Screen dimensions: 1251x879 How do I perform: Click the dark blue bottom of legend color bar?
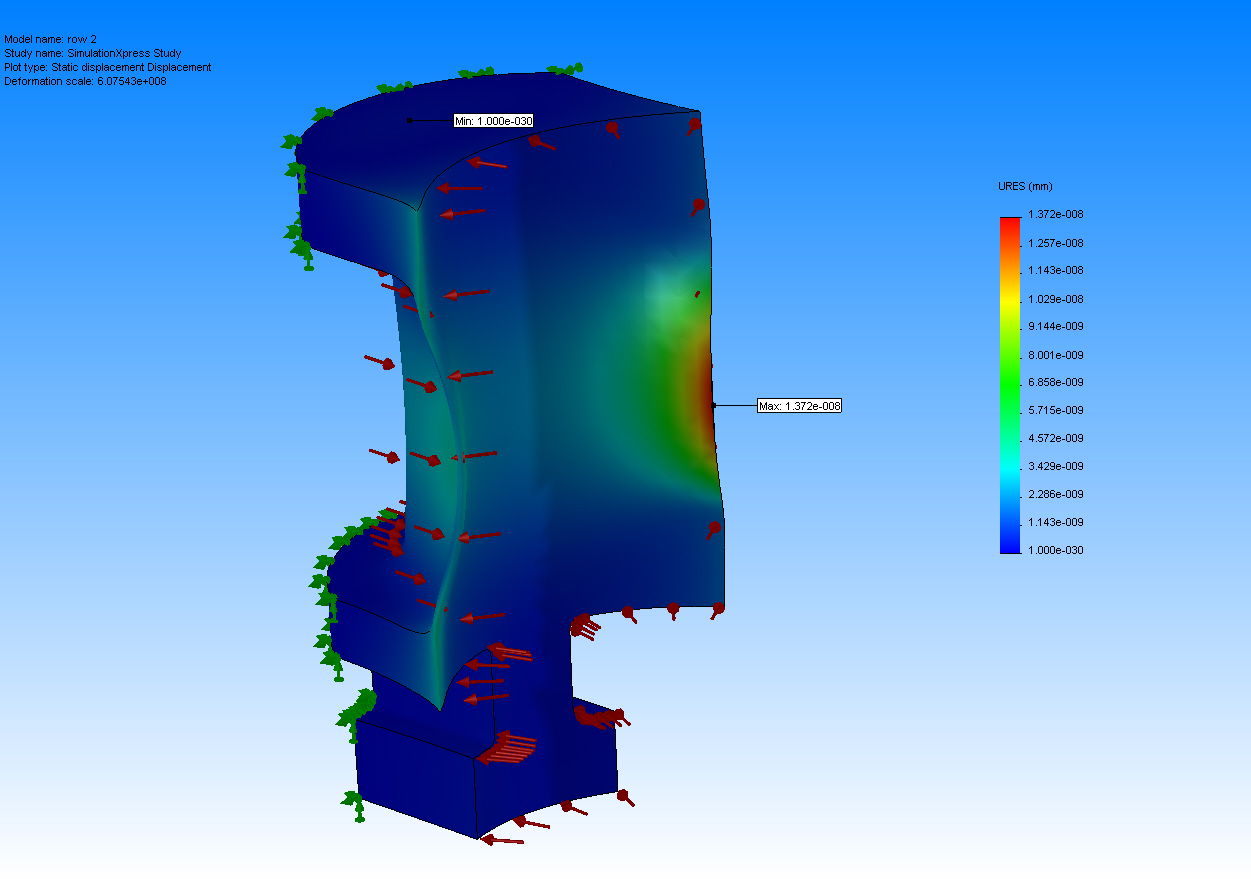point(1010,546)
